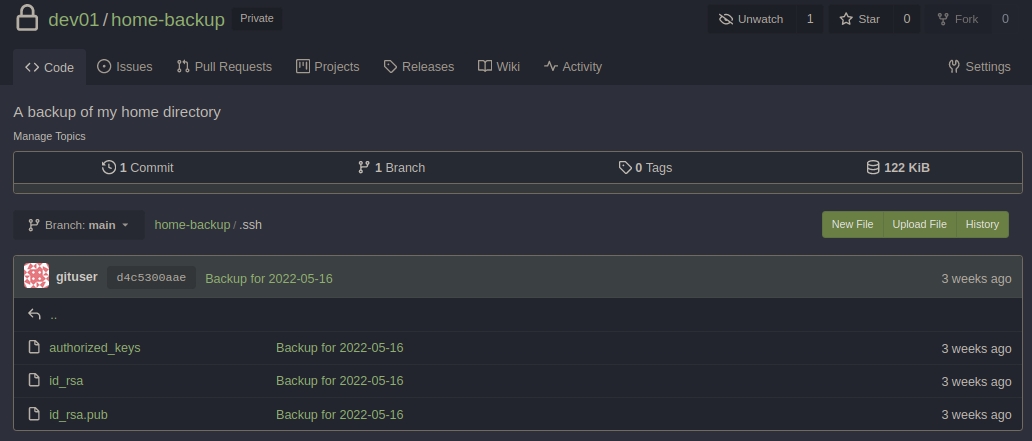Screen dimensions: 1032x441
Task: Open commit hash d4c5300aae
Action: click(x=151, y=278)
